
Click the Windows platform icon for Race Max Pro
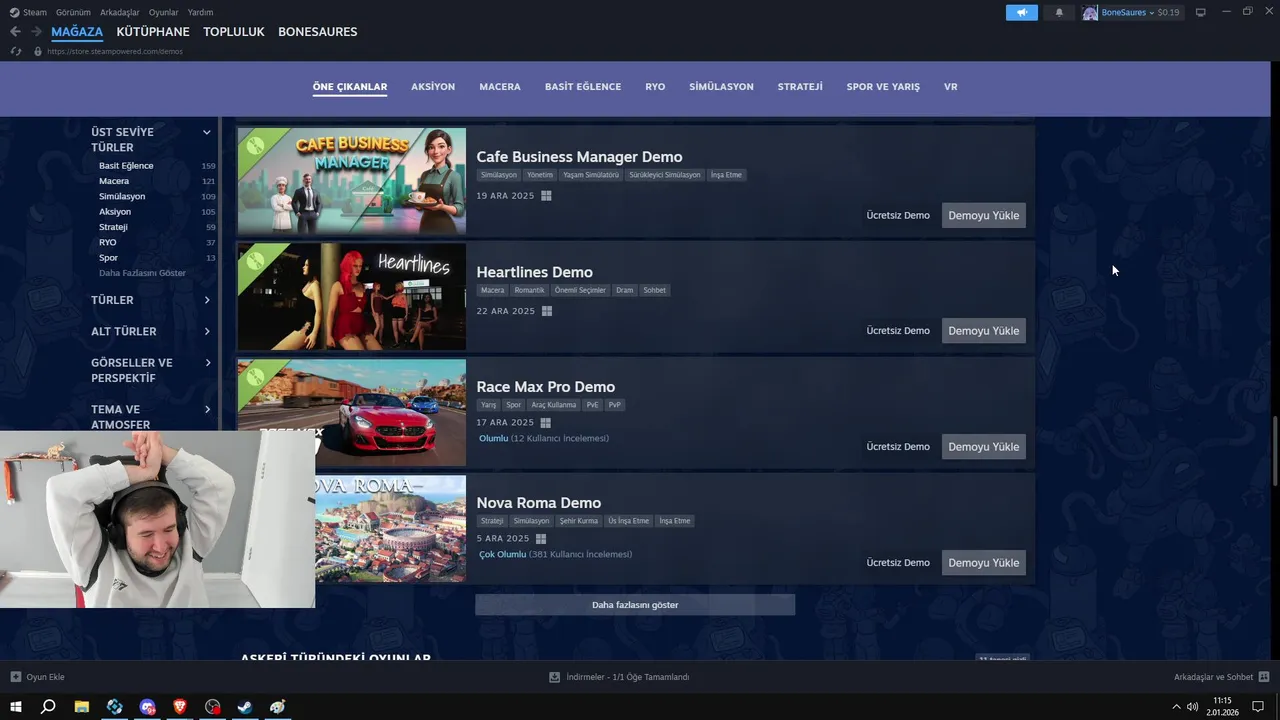(546, 423)
